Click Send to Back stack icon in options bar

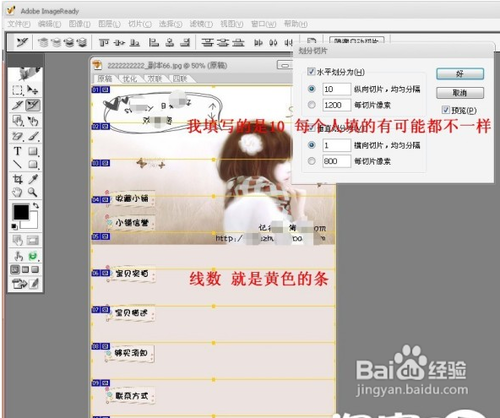[82, 43]
